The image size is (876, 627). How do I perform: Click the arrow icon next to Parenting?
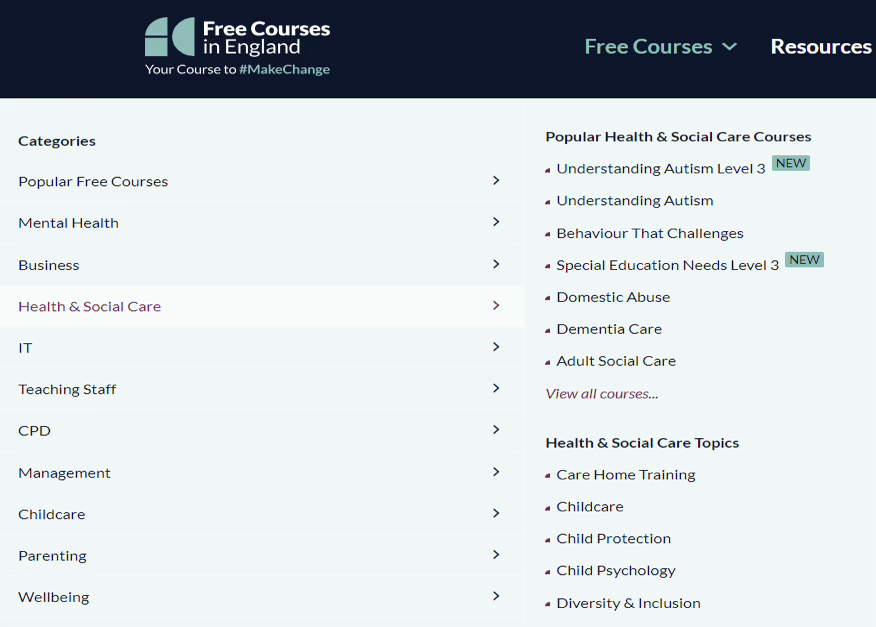coord(496,555)
